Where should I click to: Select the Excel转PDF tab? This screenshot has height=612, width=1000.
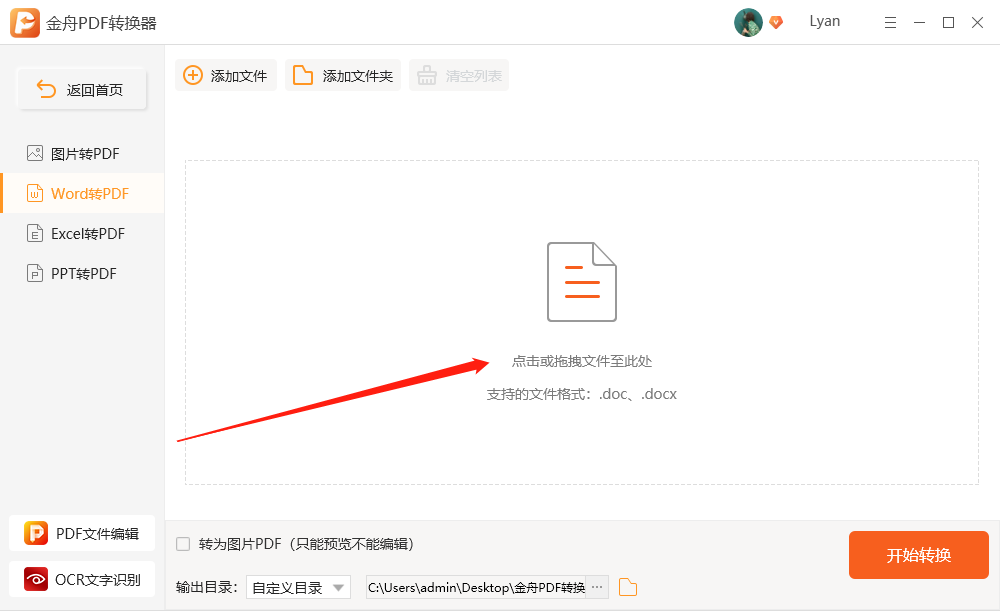click(82, 233)
